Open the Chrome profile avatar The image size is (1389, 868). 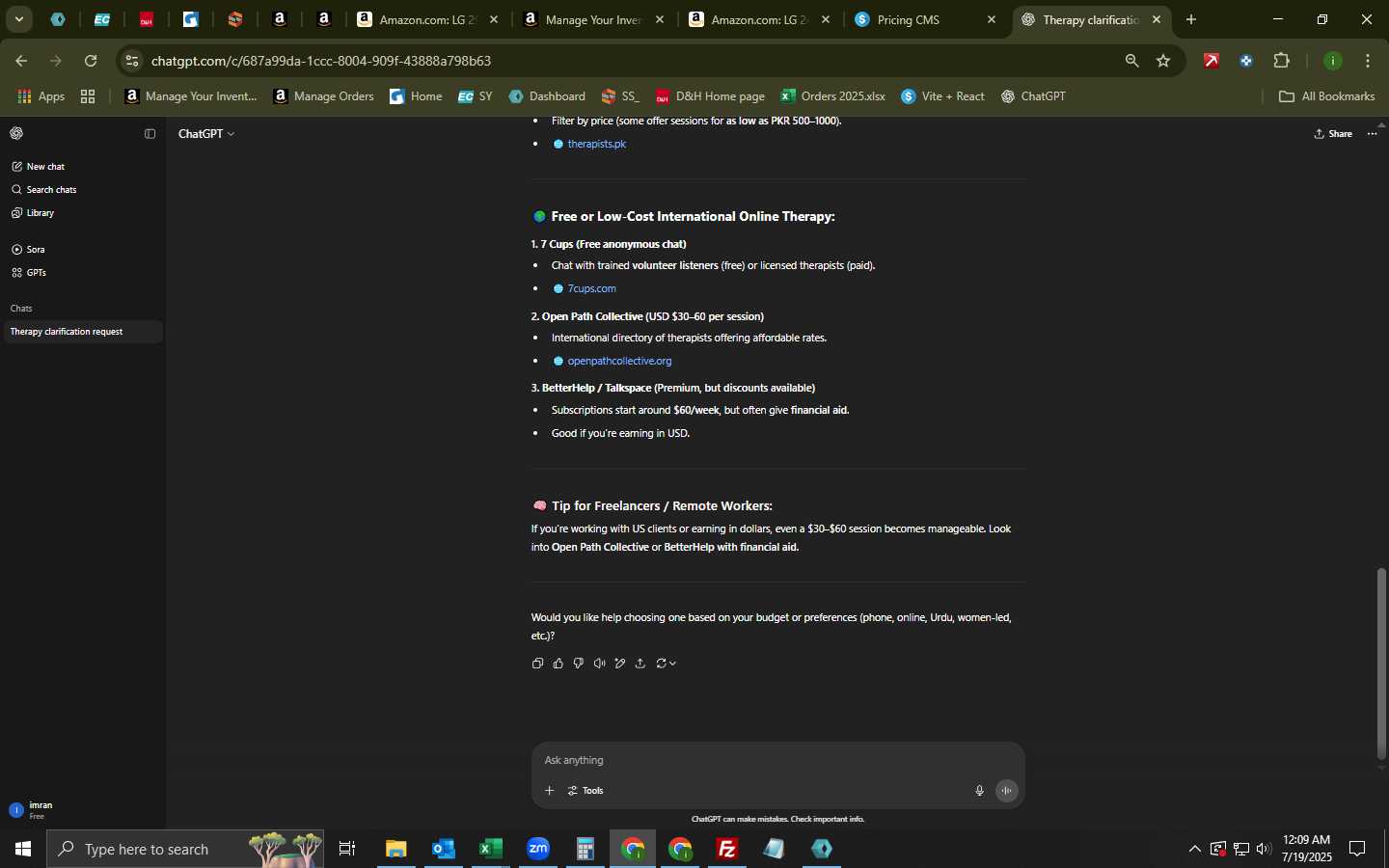(x=1333, y=61)
